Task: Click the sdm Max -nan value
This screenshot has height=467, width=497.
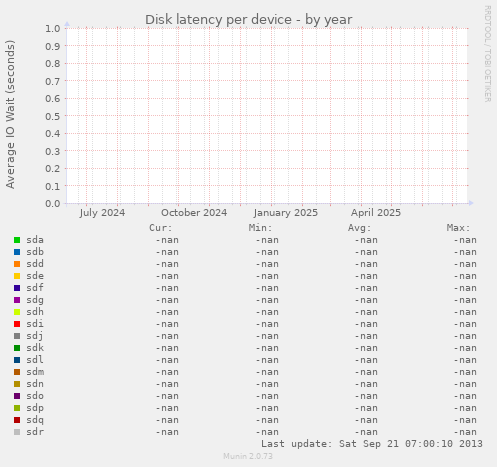Action: click(465, 372)
